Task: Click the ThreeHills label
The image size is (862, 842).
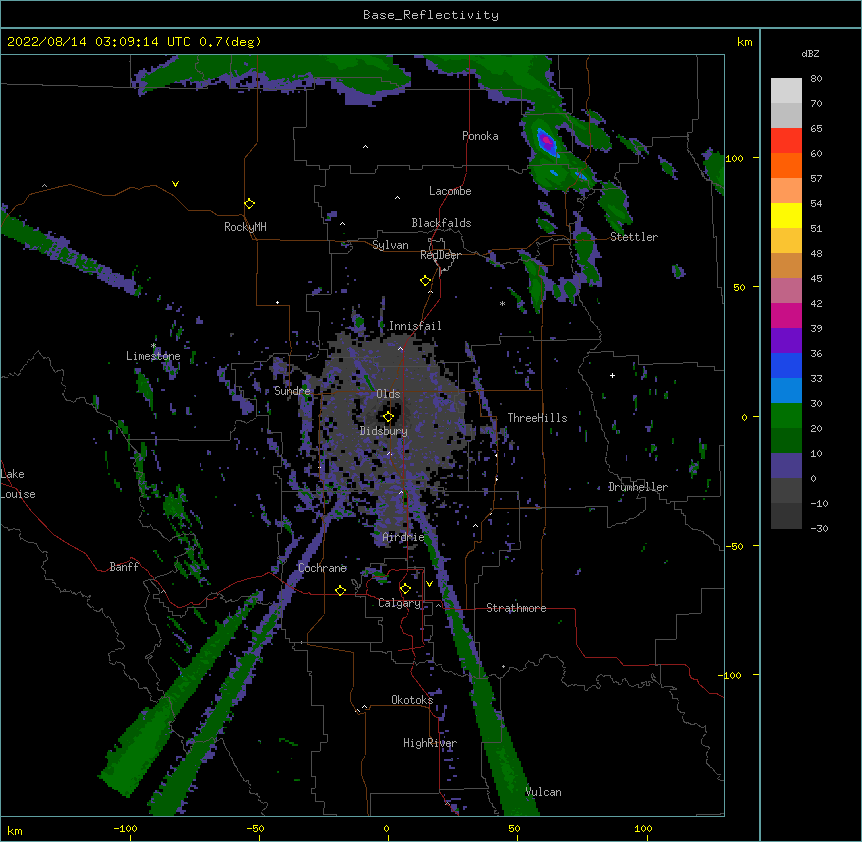Action: point(537,418)
